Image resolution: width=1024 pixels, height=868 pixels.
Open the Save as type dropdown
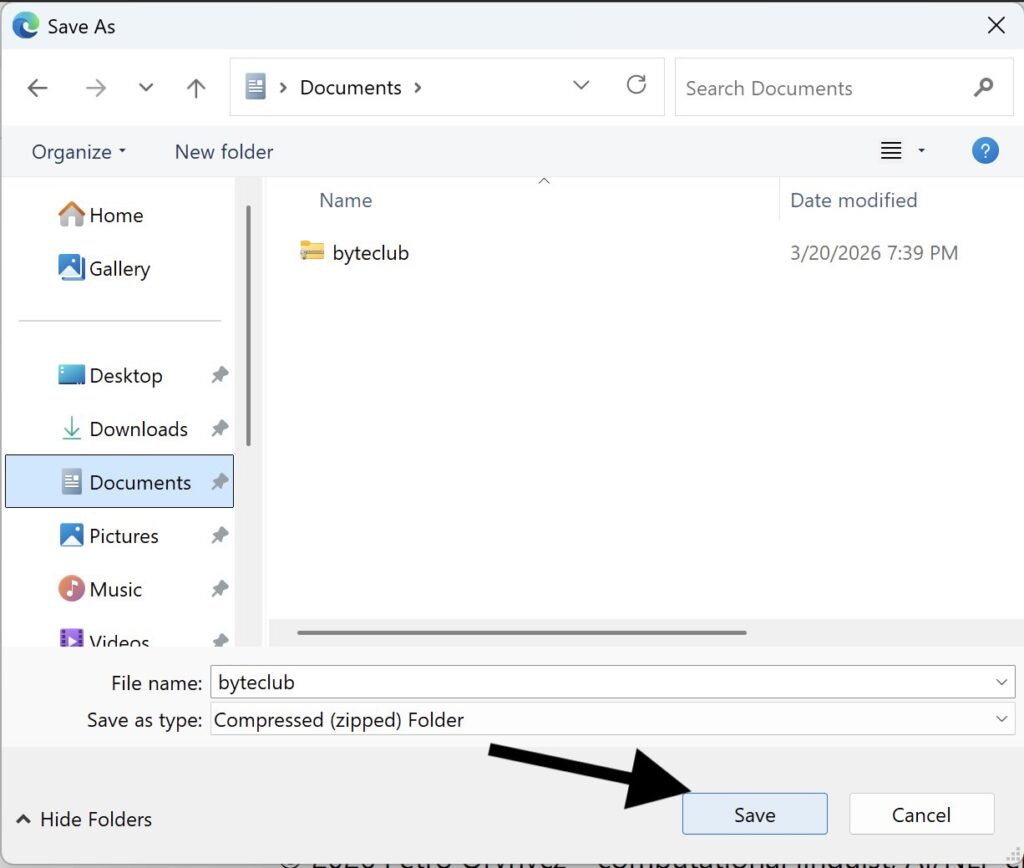[1002, 719]
